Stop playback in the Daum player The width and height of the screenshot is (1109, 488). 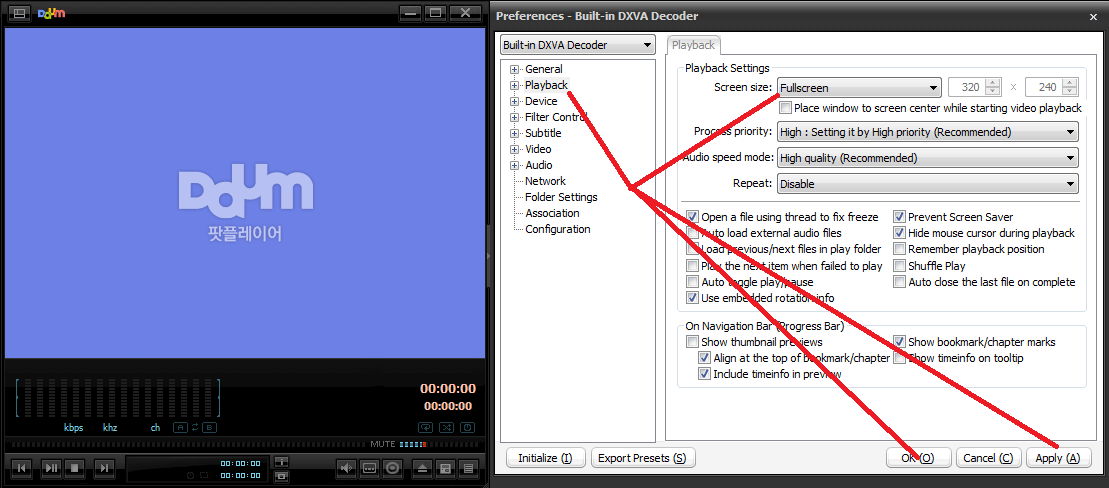point(75,467)
